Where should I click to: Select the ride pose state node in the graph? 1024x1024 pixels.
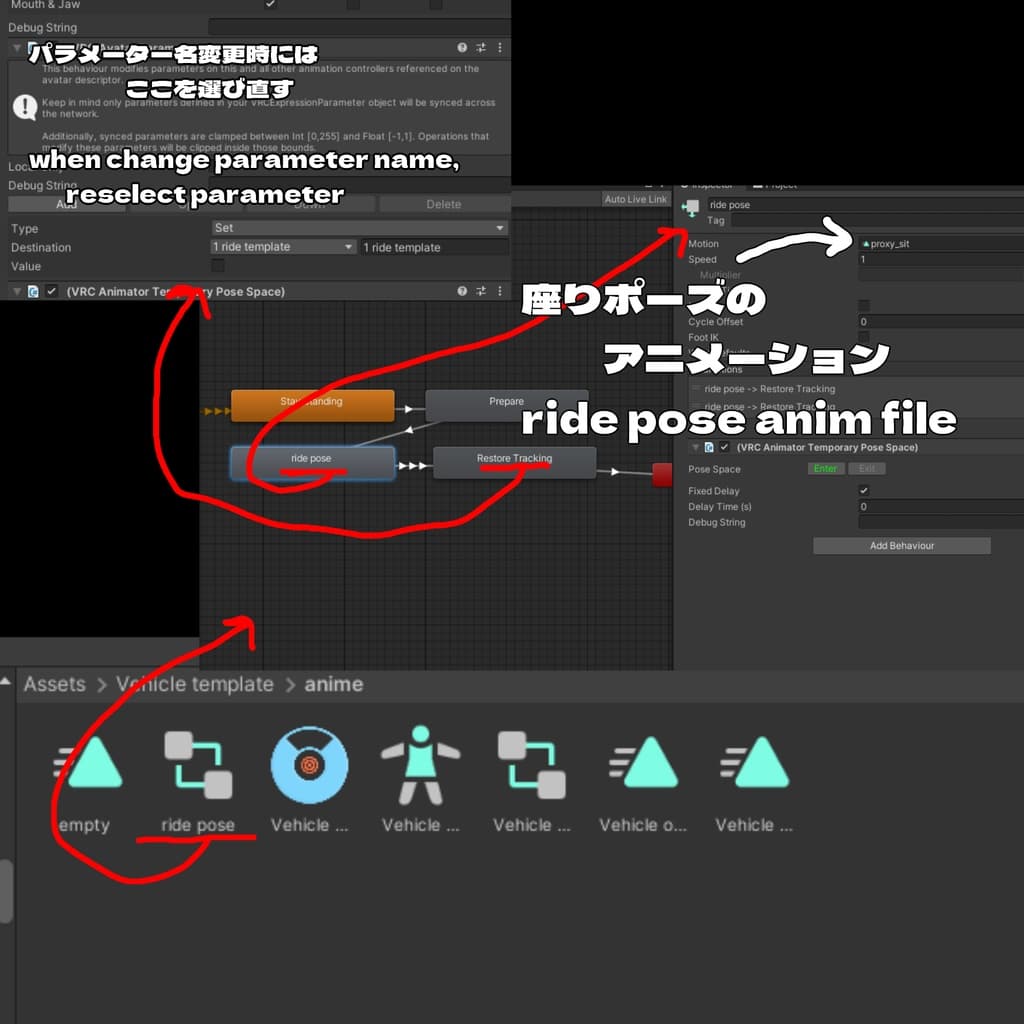[x=312, y=461]
